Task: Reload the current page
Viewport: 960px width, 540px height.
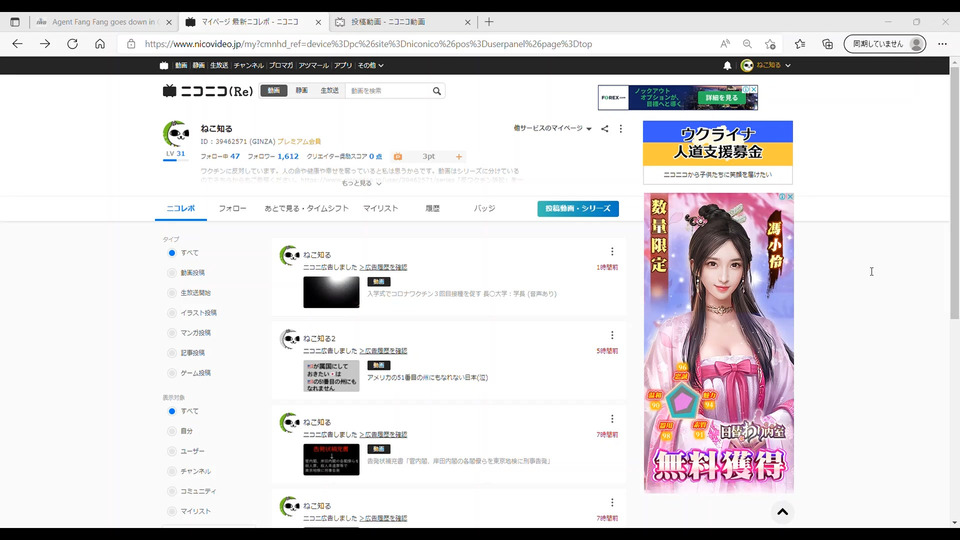Action: click(72, 44)
